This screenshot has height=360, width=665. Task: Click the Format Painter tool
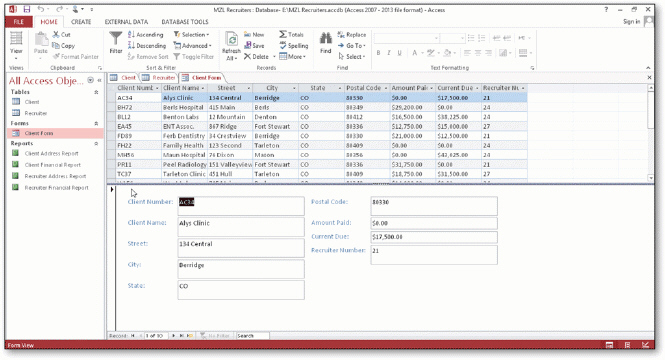point(75,56)
